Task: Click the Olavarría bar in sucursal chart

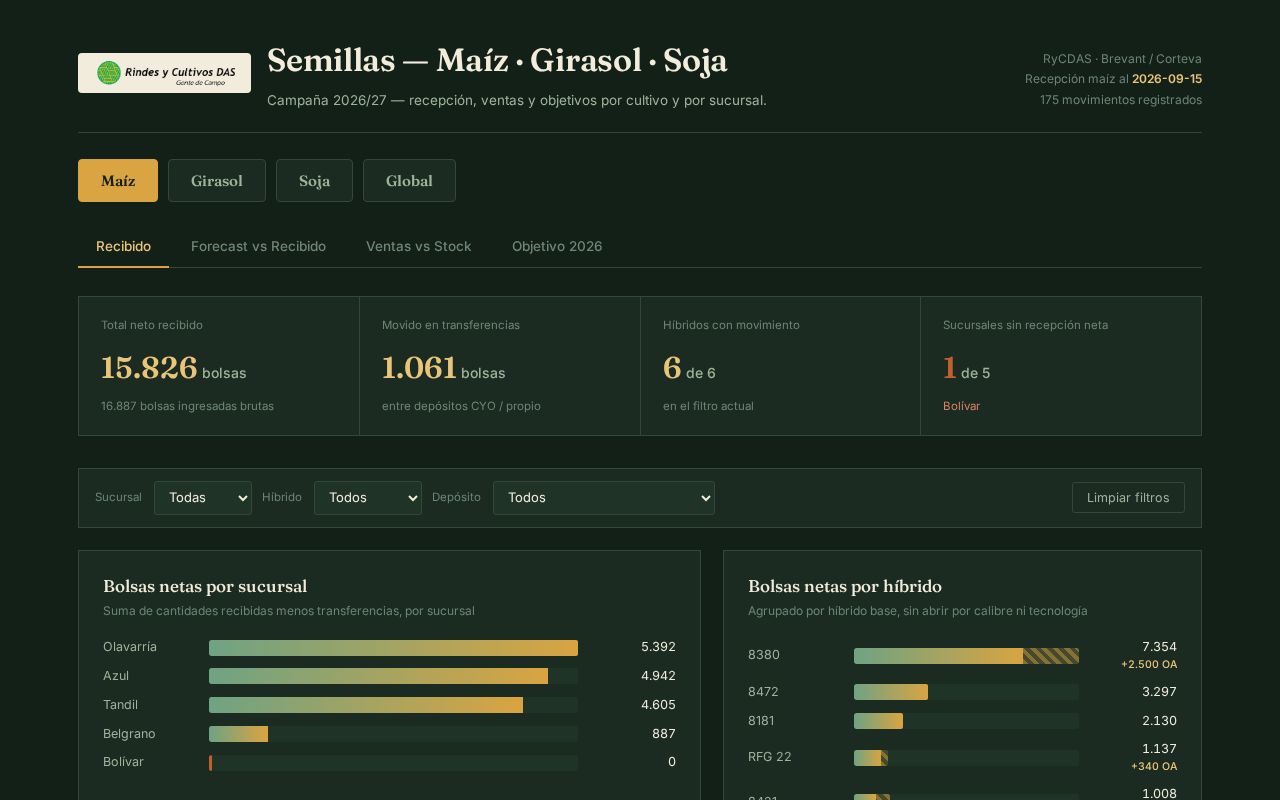Action: 393,648
